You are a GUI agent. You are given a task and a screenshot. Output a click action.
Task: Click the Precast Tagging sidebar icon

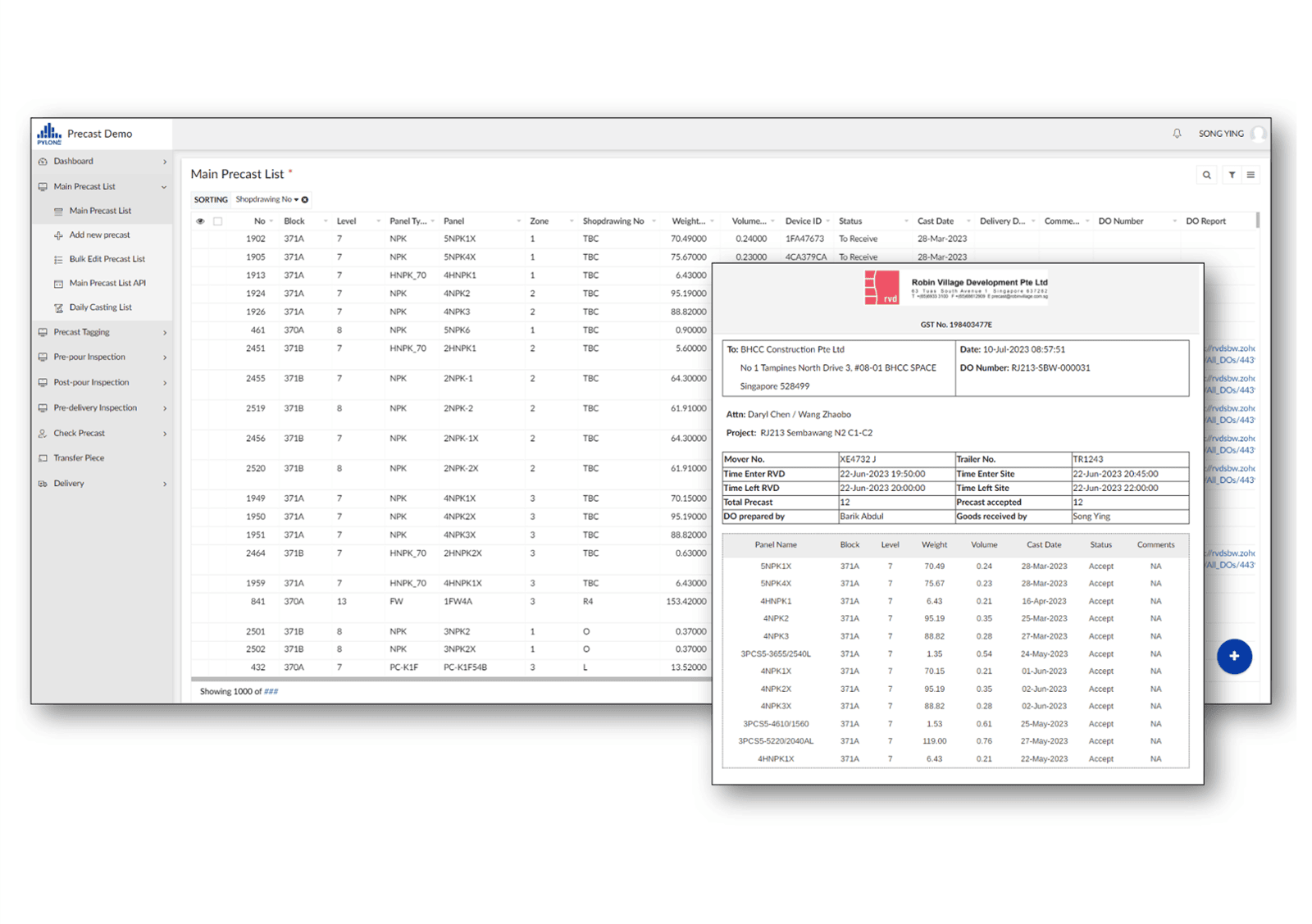[x=43, y=332]
